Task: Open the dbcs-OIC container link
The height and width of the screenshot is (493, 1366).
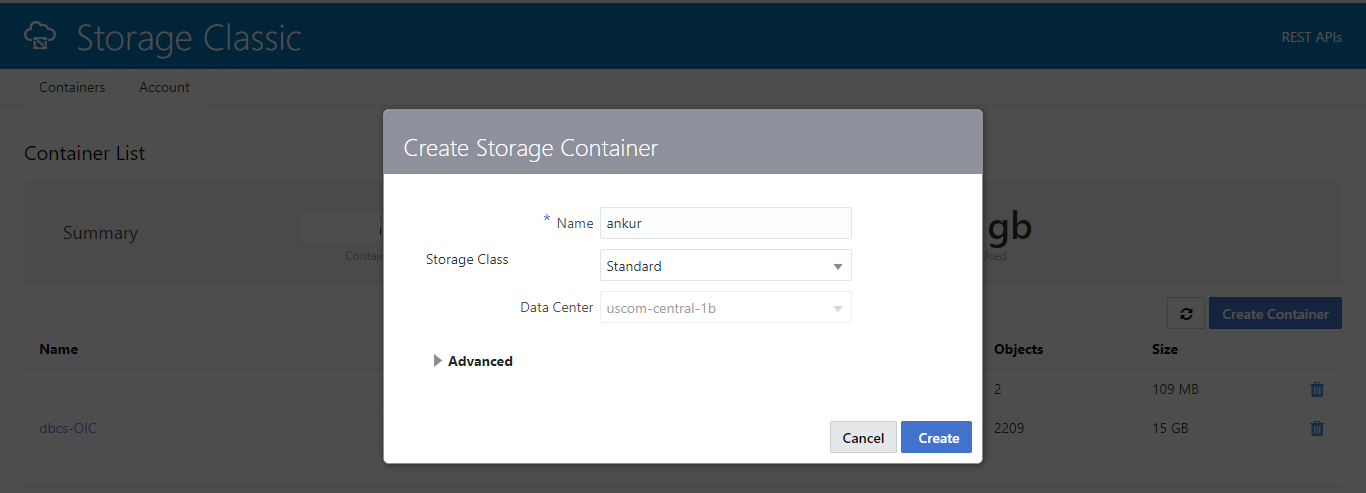Action: click(x=68, y=428)
